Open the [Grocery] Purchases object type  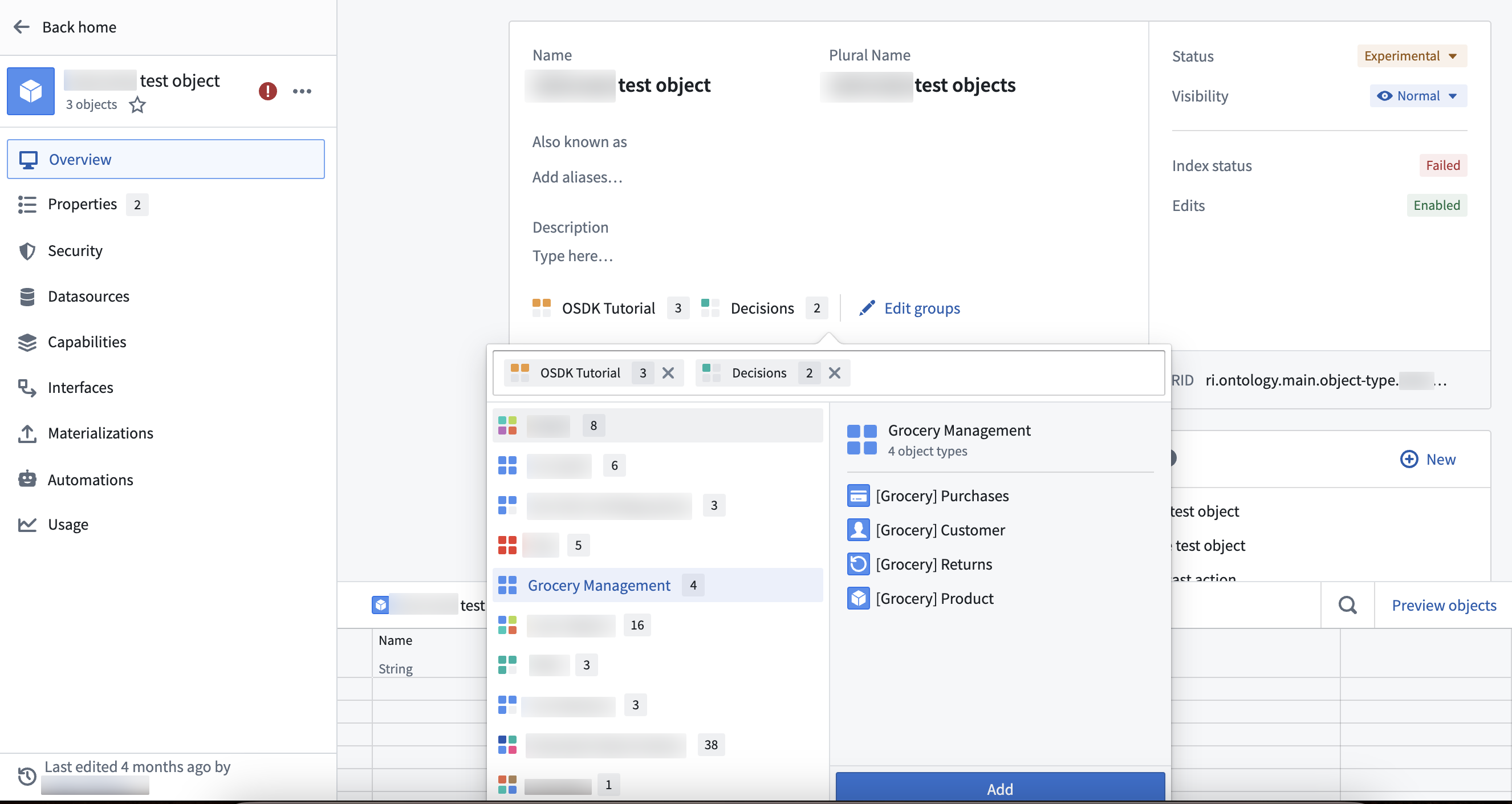coord(928,496)
